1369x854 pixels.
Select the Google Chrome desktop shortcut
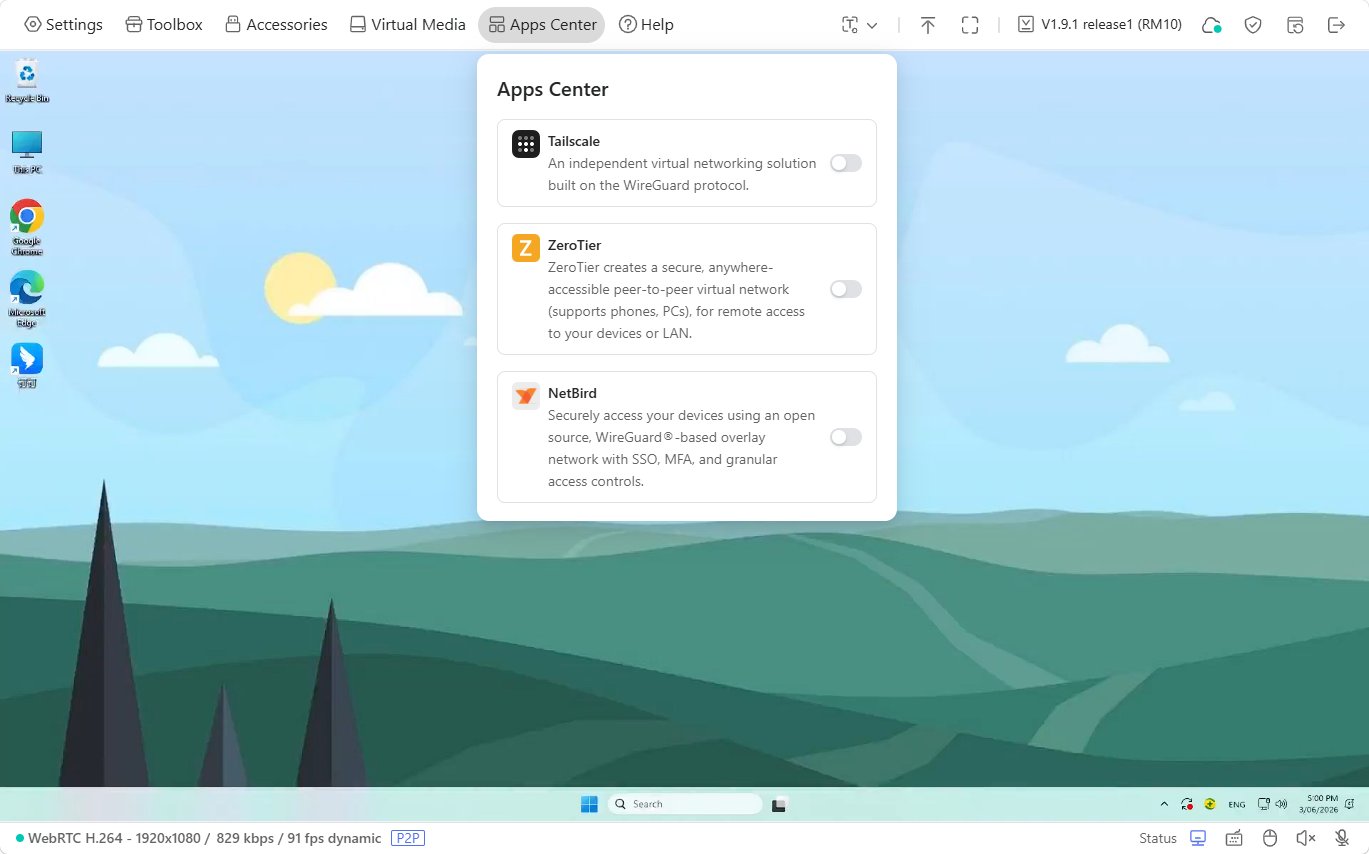click(x=27, y=228)
